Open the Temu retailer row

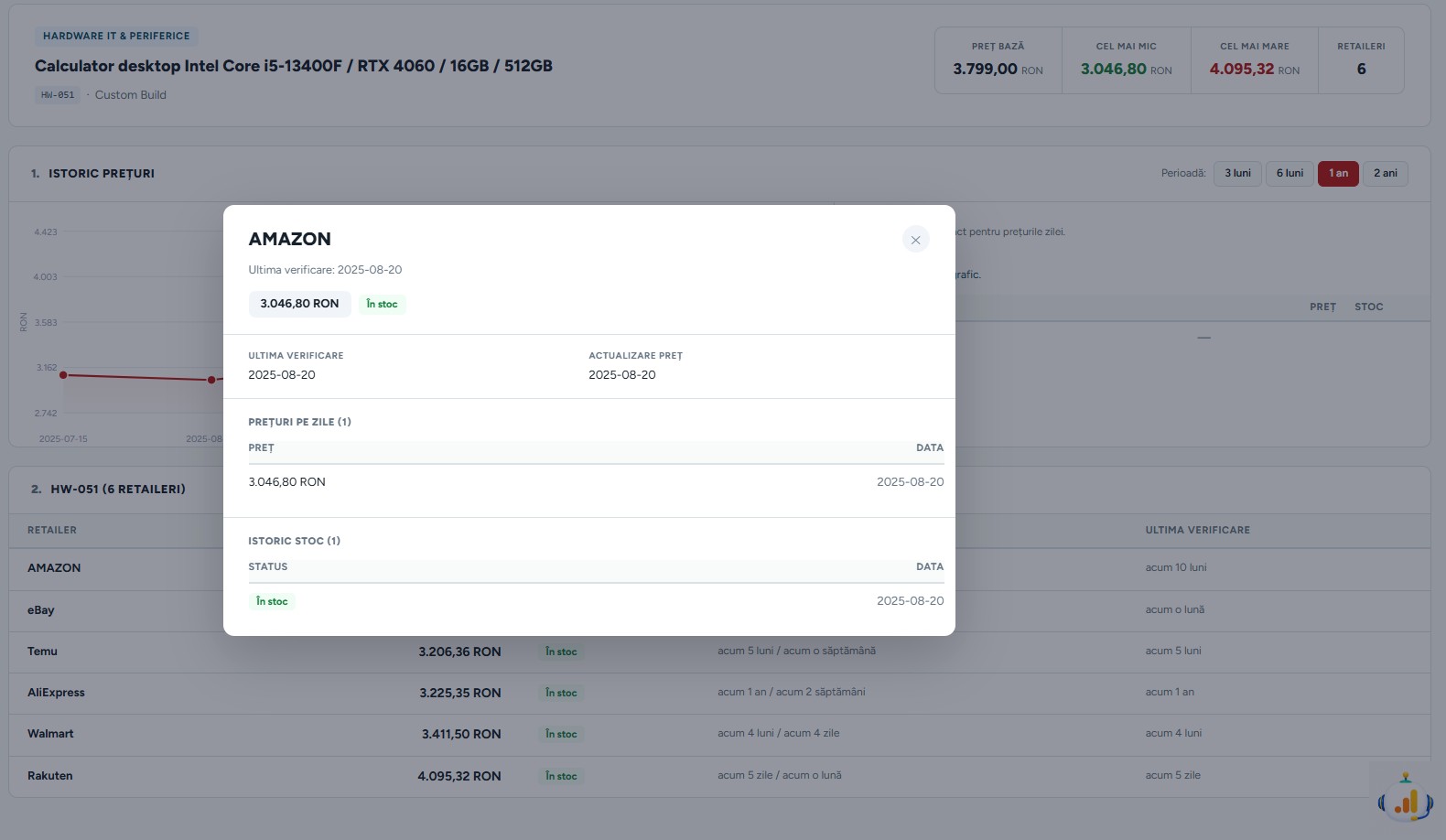[719, 652]
